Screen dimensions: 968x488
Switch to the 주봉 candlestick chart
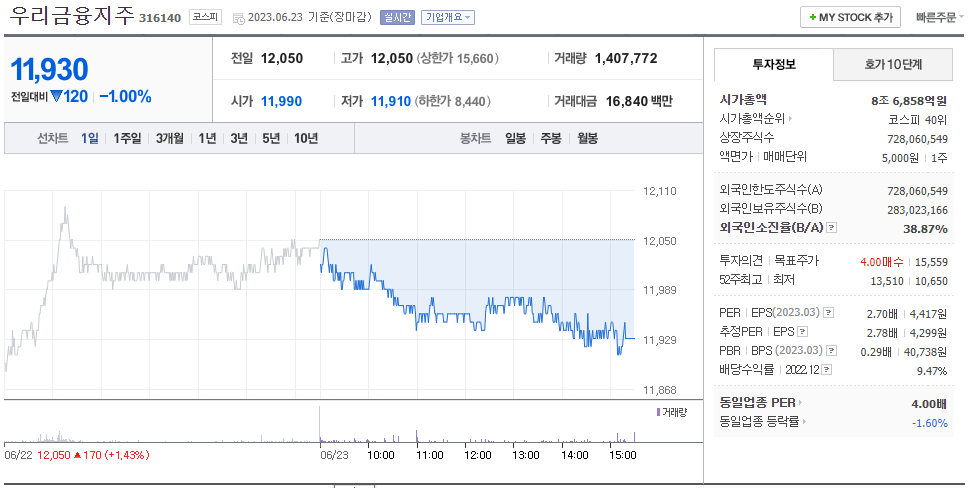pos(551,138)
